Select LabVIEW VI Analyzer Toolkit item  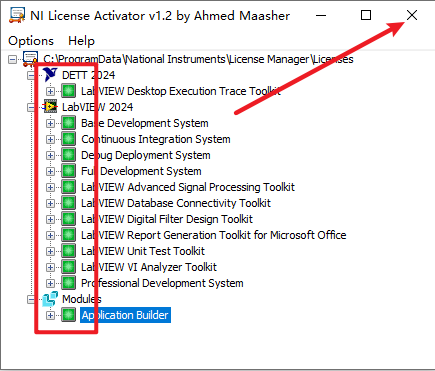pos(149,267)
